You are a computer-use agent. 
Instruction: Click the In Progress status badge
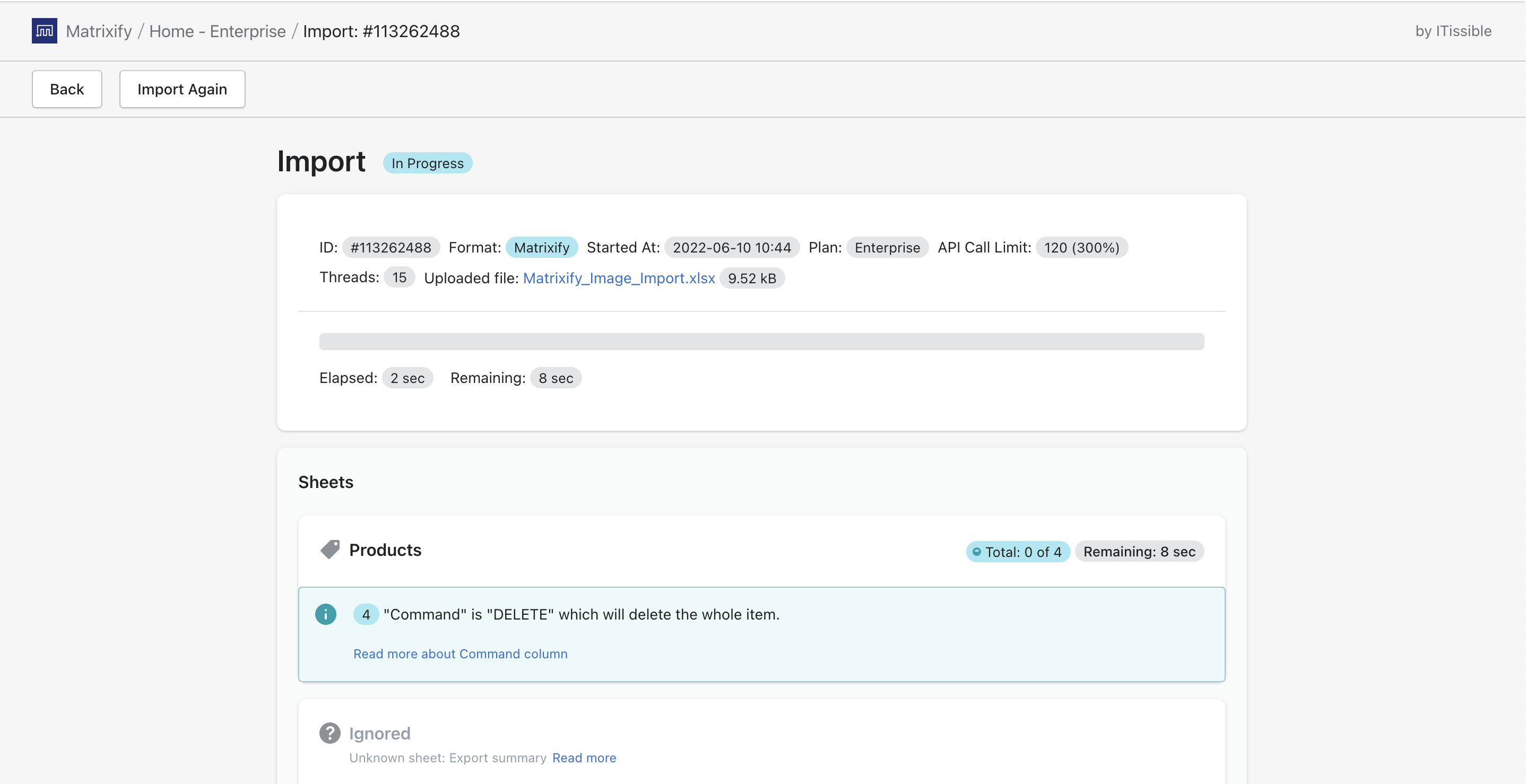point(428,163)
